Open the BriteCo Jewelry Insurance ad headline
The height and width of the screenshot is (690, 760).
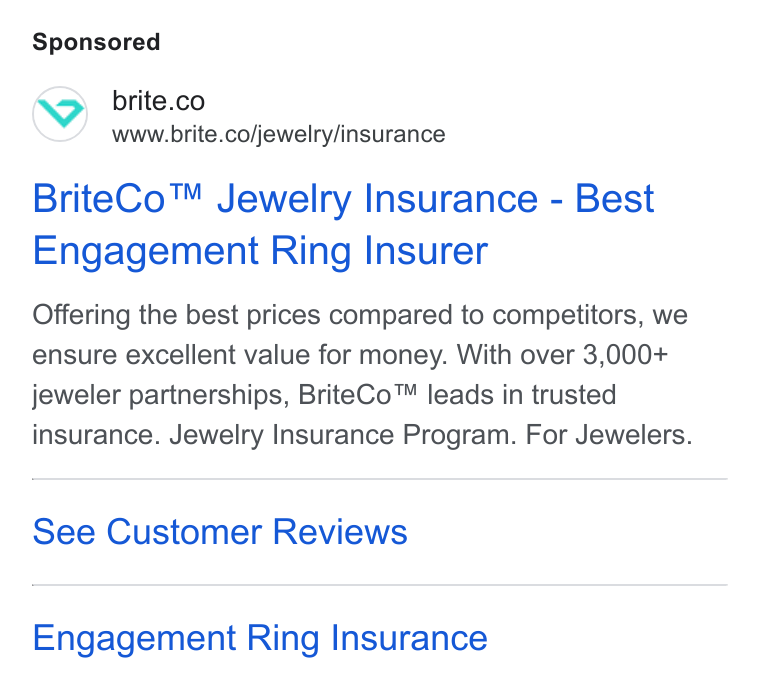click(x=343, y=224)
